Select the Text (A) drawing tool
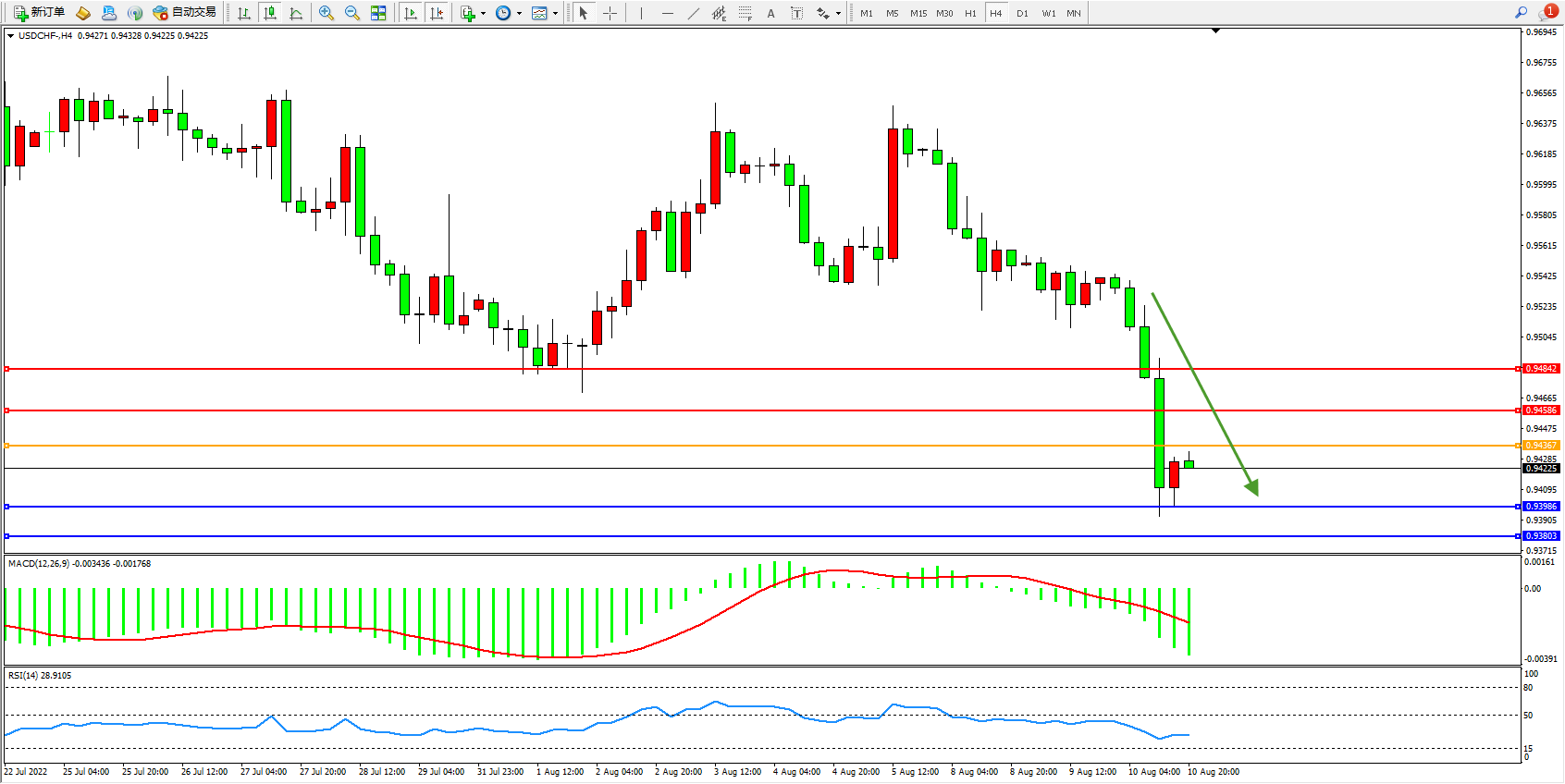The height and width of the screenshot is (784, 1565). [770, 13]
